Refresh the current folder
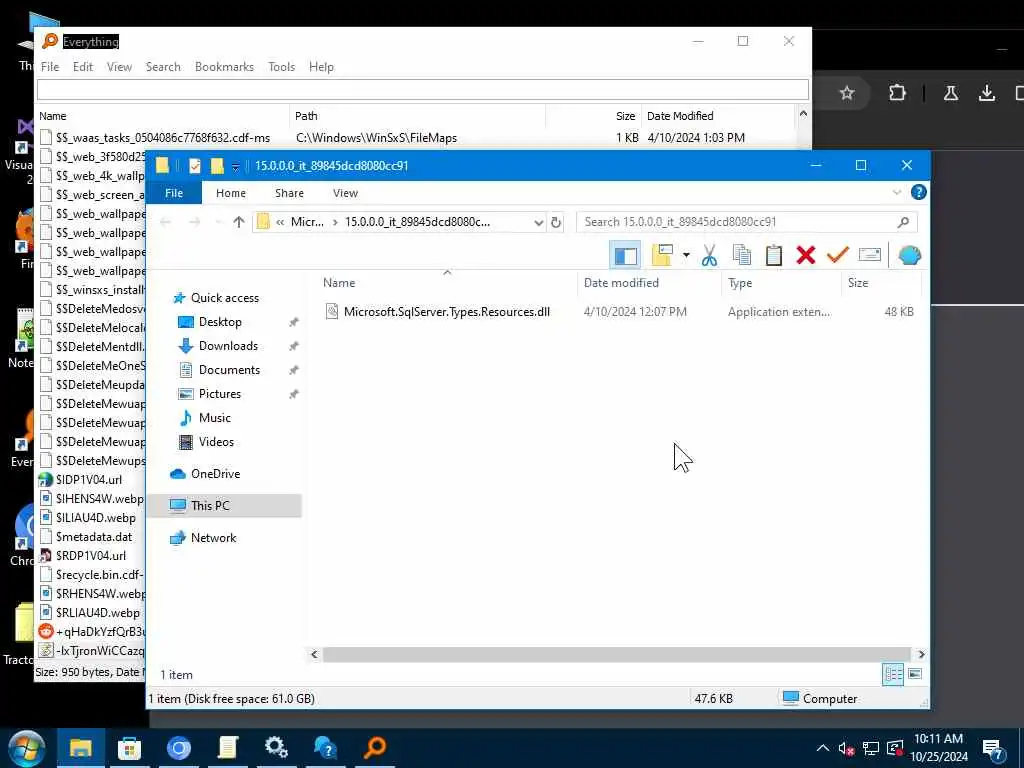 pos(556,222)
